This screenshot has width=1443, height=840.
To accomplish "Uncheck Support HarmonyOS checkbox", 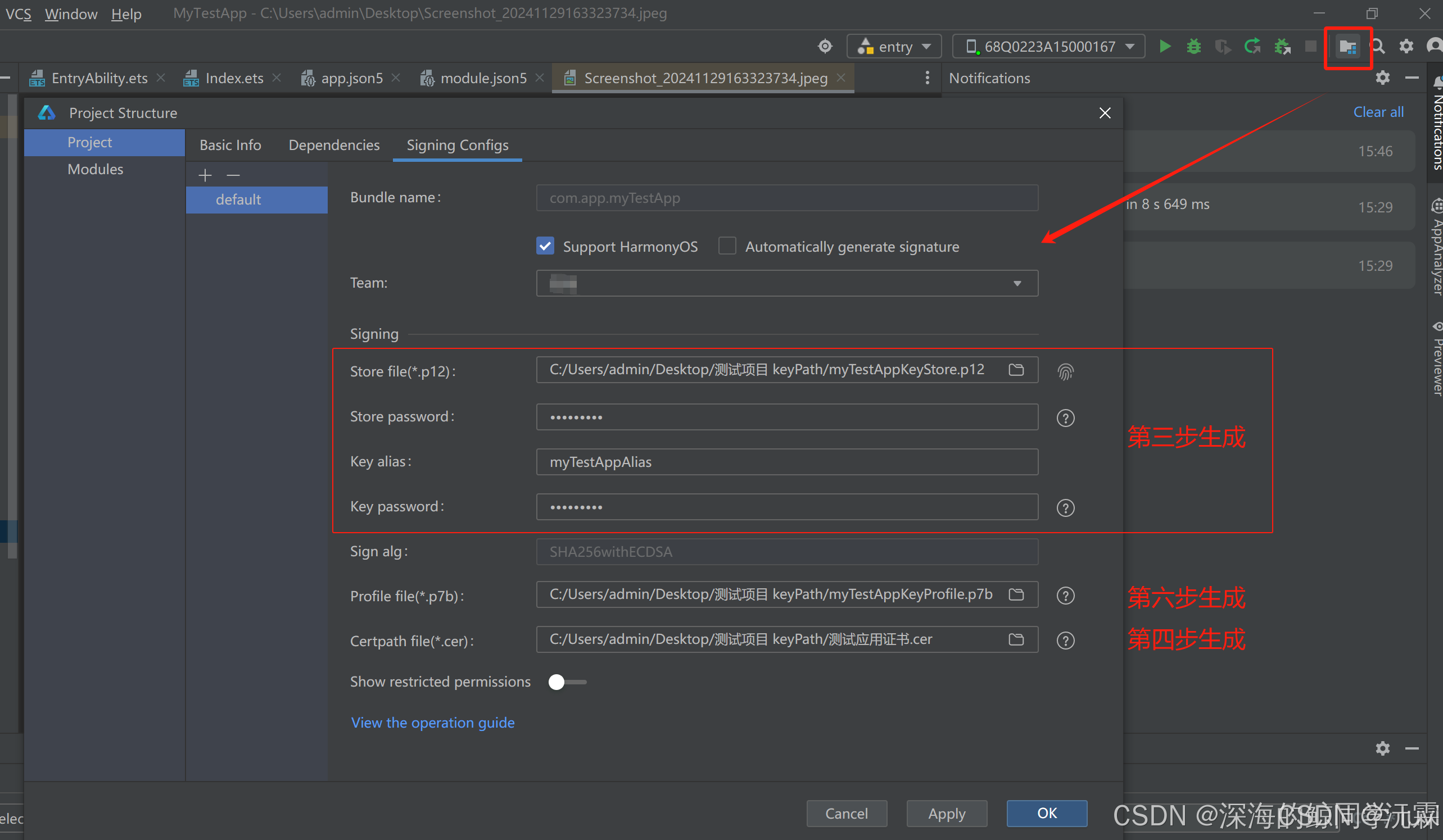I will pyautogui.click(x=545, y=246).
